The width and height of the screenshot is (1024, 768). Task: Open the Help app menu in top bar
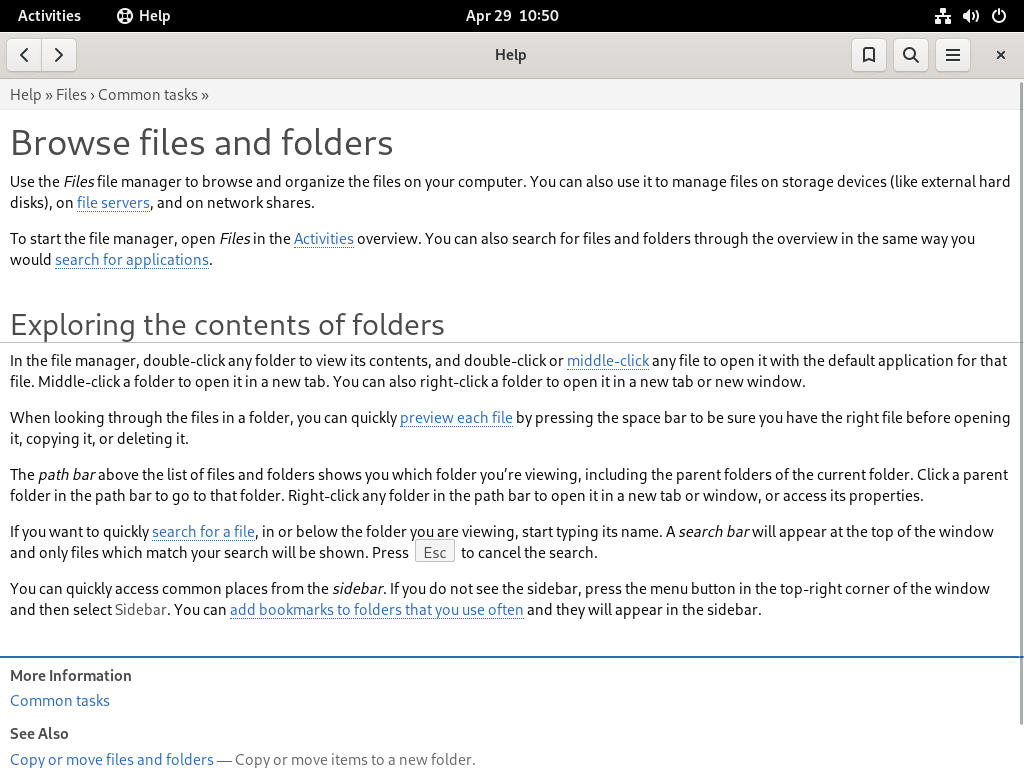coord(144,16)
